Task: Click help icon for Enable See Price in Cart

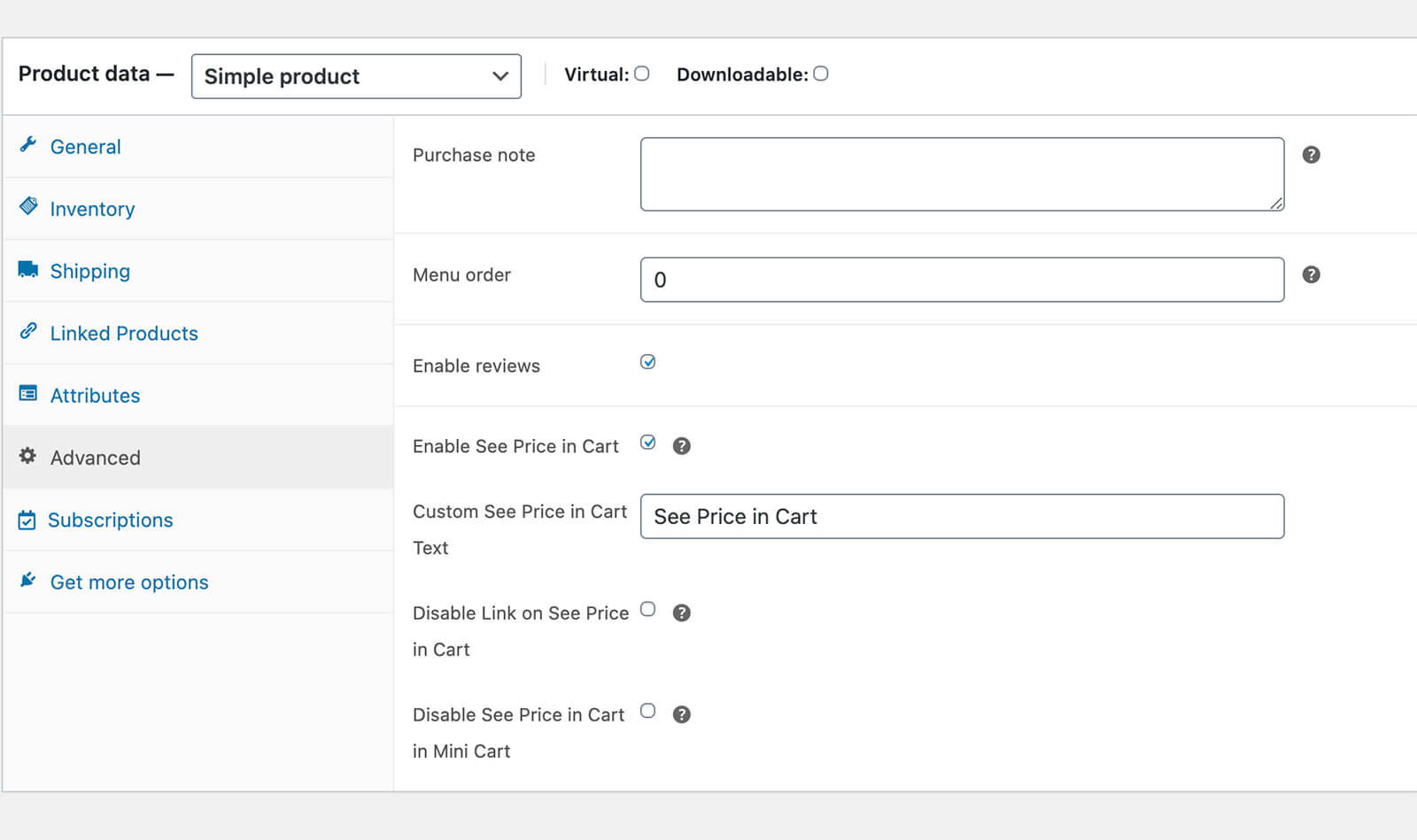Action: click(x=681, y=446)
